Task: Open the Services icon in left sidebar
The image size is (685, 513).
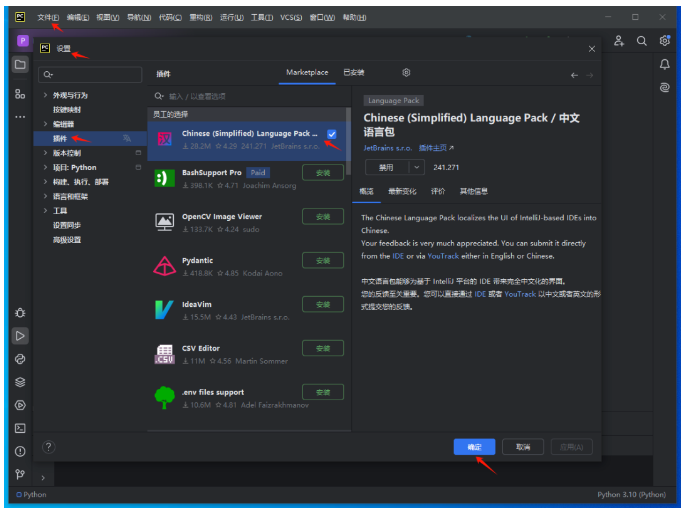Action: (x=20, y=405)
